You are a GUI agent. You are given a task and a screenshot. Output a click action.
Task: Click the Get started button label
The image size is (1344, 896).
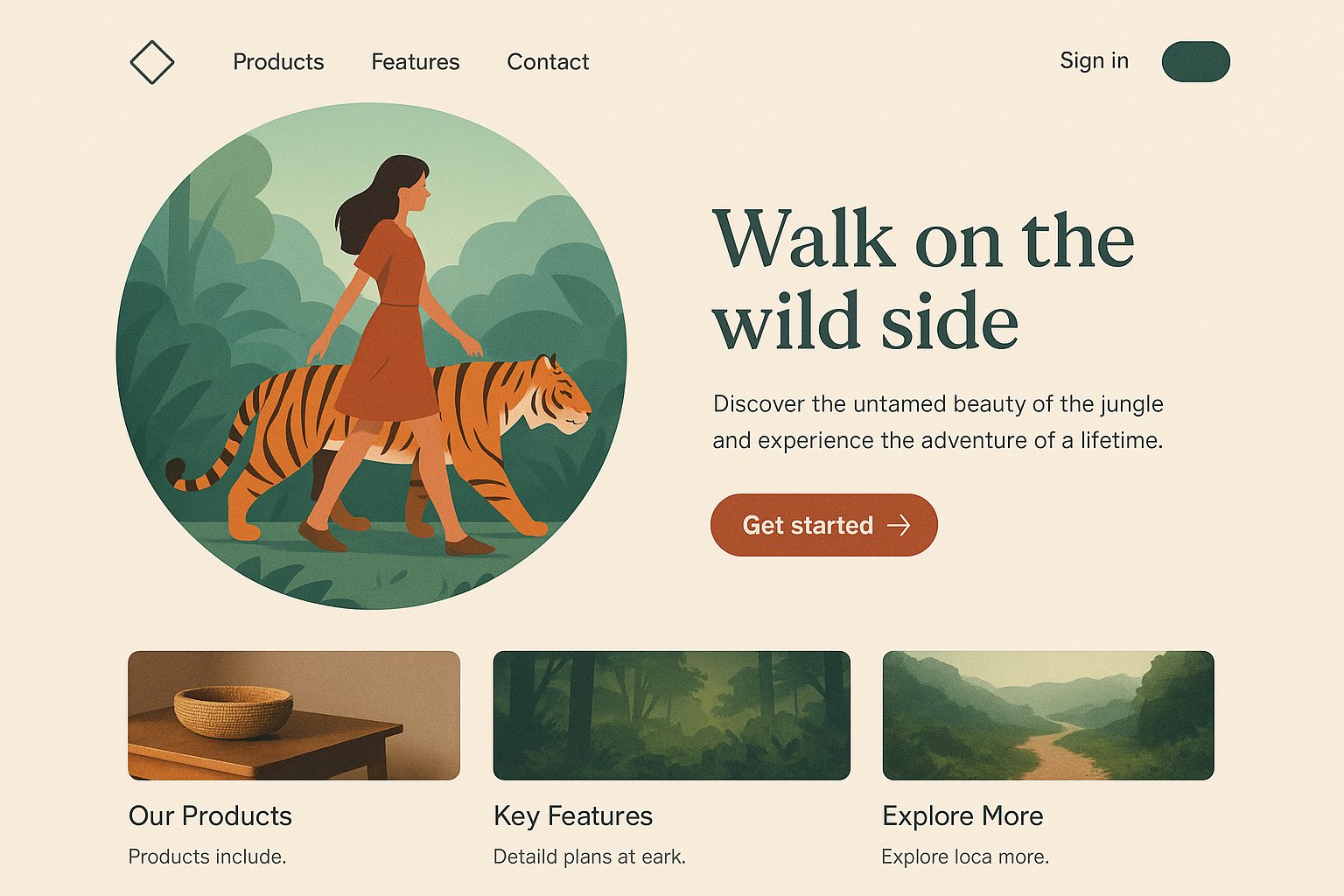(x=808, y=525)
